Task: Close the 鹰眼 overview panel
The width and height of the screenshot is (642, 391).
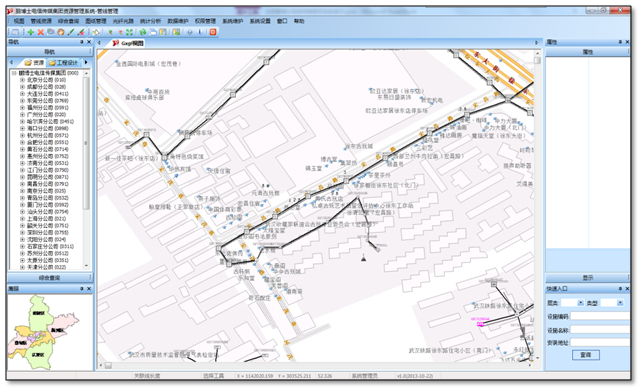Action: click(x=89, y=289)
